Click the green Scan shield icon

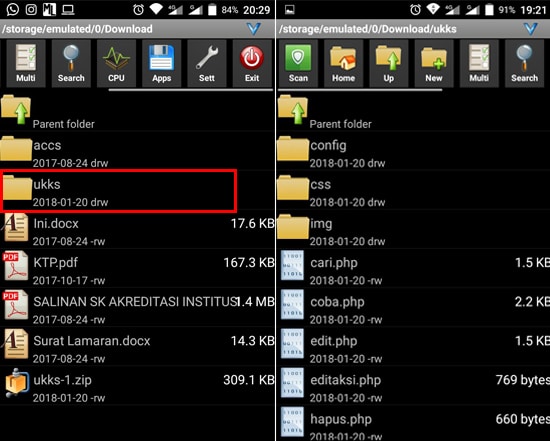tap(298, 64)
